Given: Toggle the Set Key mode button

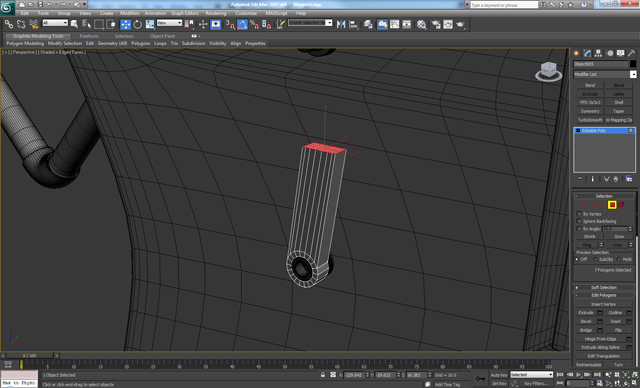Looking at the screenshot, I should pos(499,384).
